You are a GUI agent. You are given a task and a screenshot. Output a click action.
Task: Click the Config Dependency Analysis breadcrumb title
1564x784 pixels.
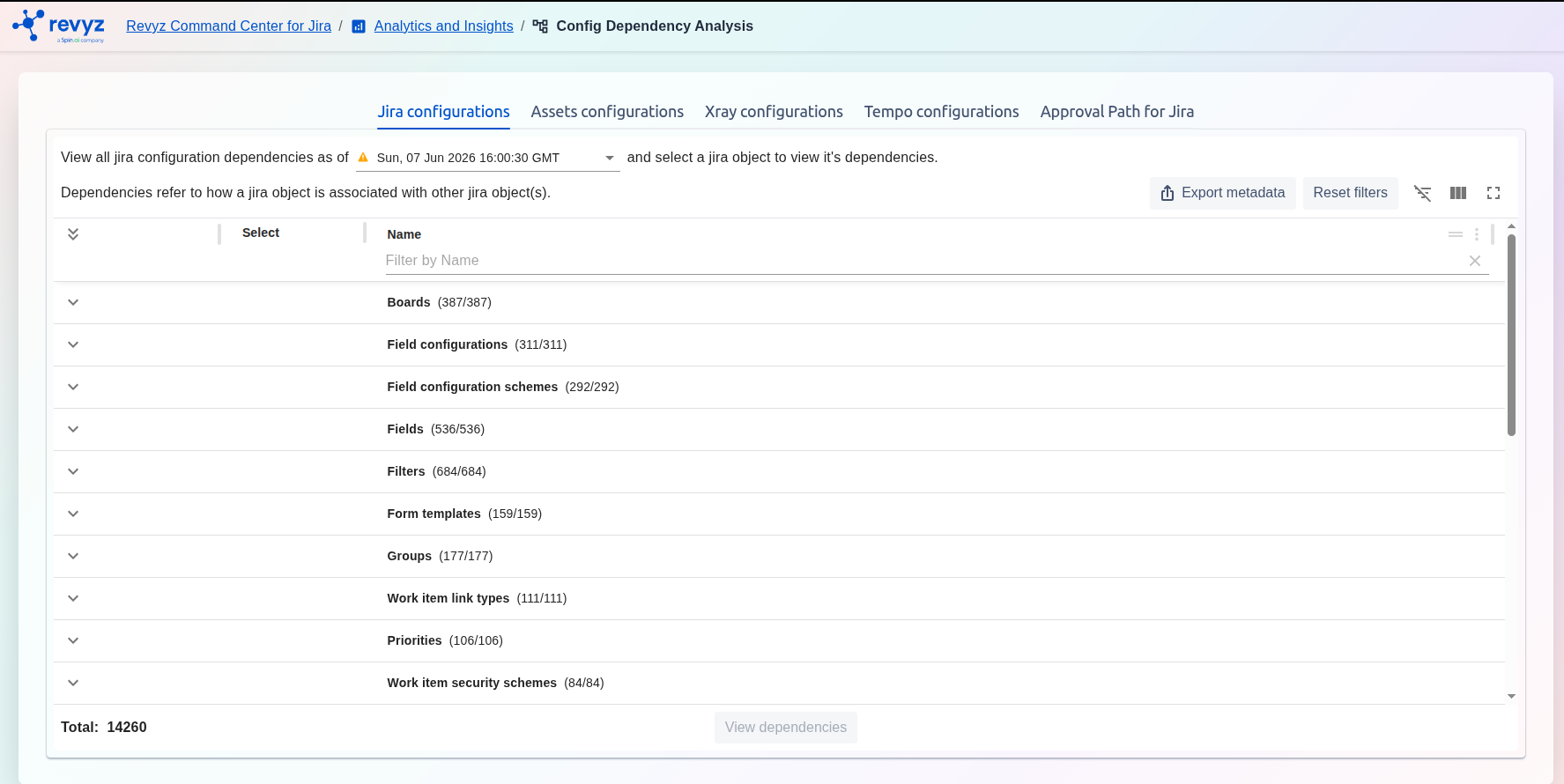pyautogui.click(x=655, y=26)
